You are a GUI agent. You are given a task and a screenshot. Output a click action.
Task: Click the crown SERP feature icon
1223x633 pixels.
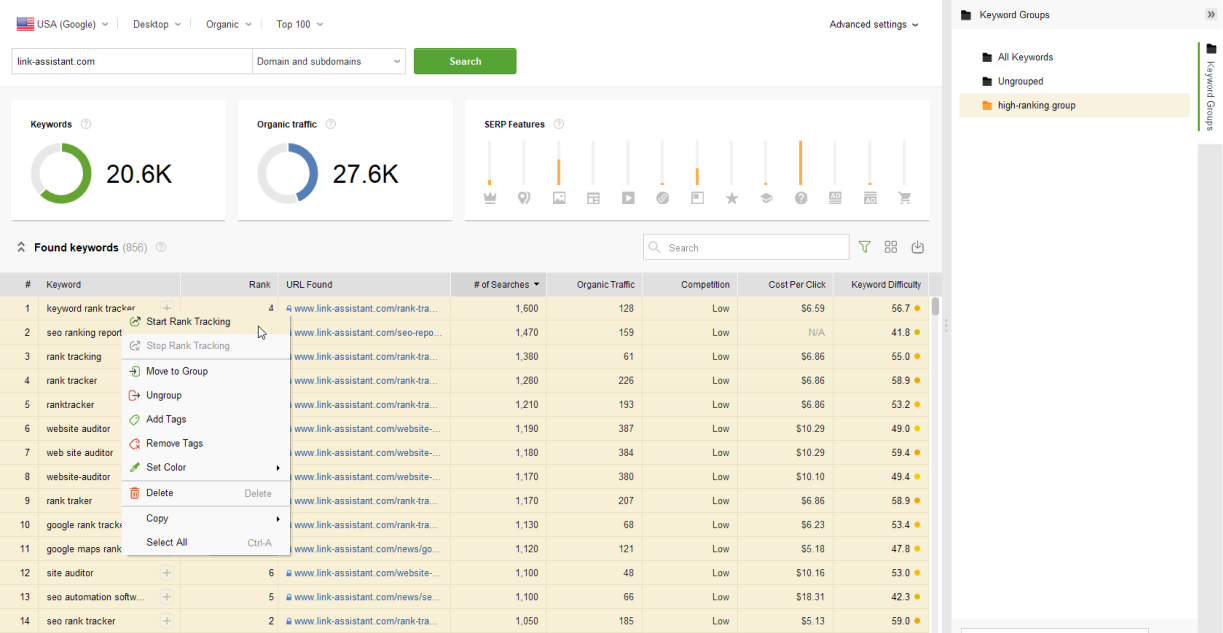tap(490, 198)
